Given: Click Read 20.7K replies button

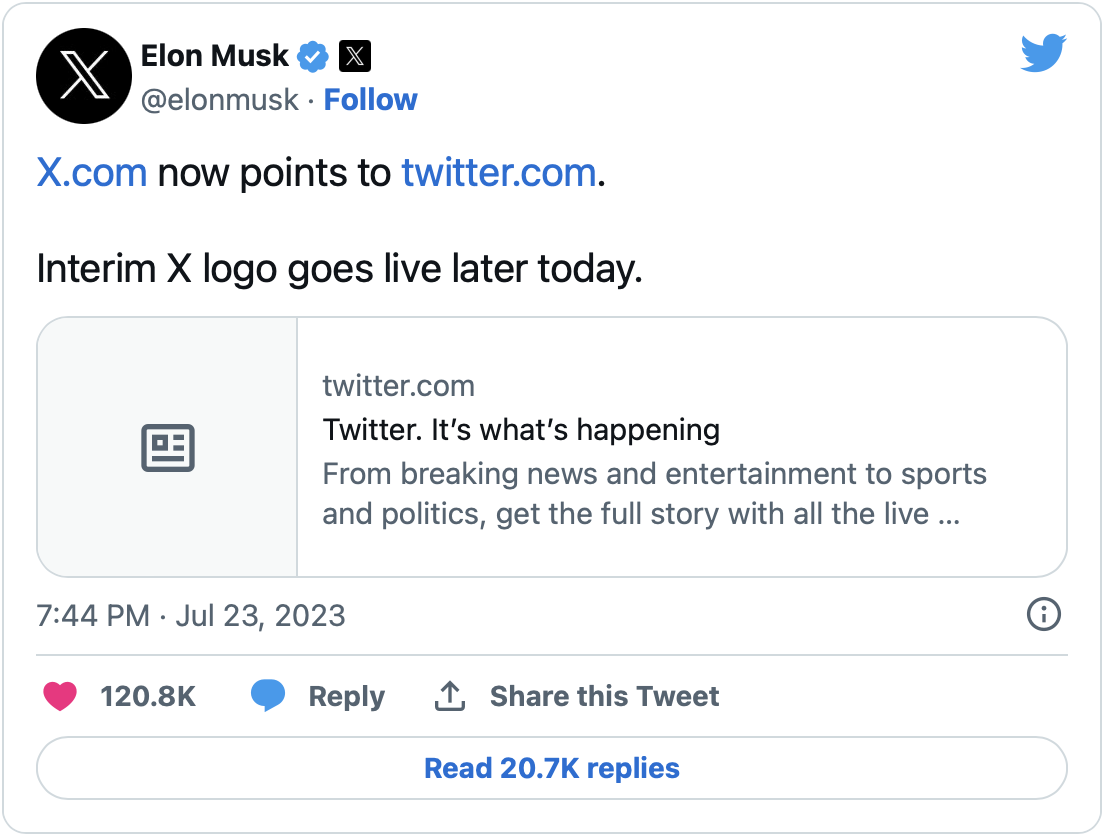Looking at the screenshot, I should pyautogui.click(x=552, y=768).
